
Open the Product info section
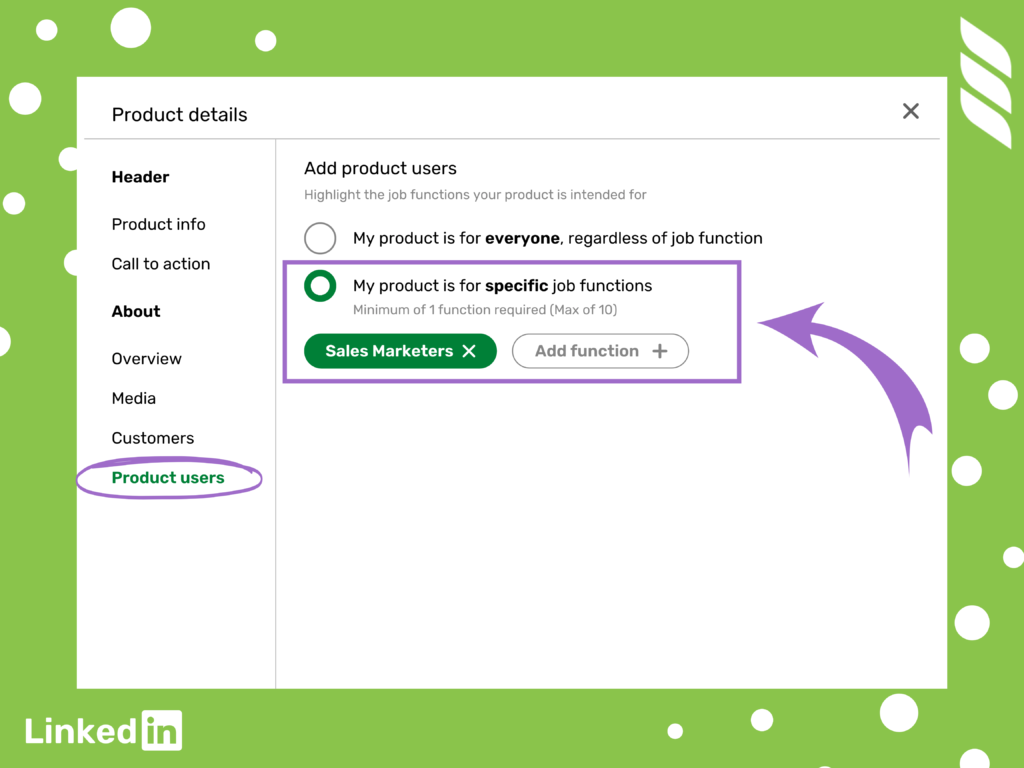(158, 224)
